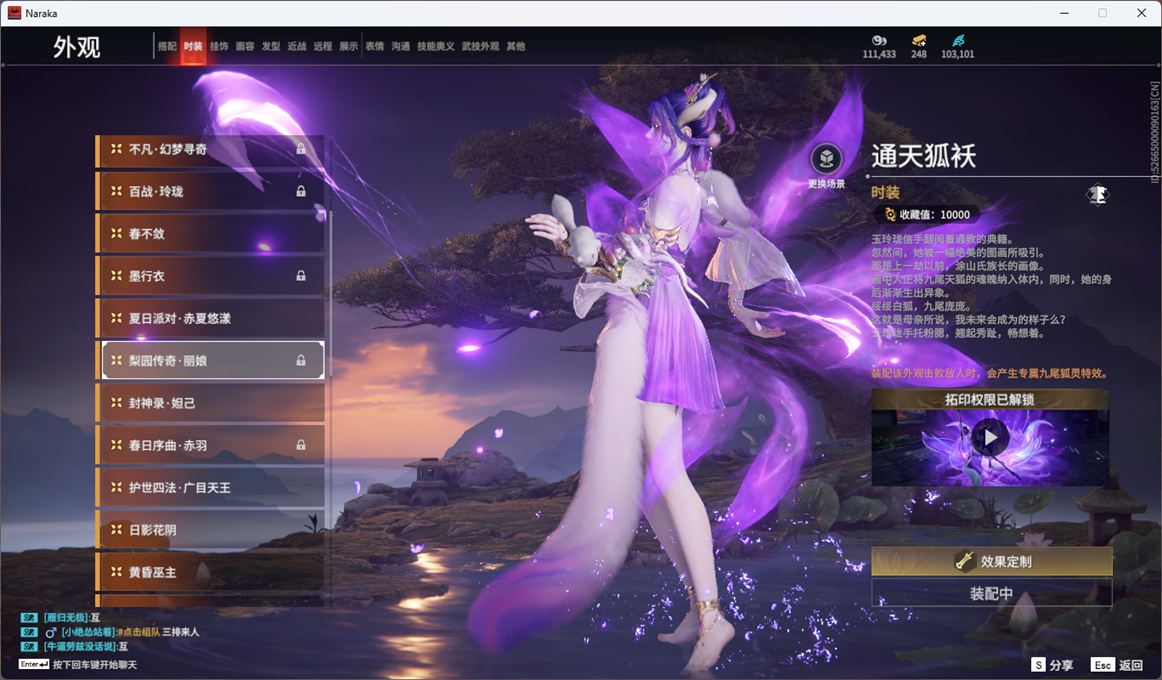Image resolution: width=1162 pixels, height=680 pixels.
Task: Select the 不凡·幻梦寻奇 outfit
Action: point(210,149)
